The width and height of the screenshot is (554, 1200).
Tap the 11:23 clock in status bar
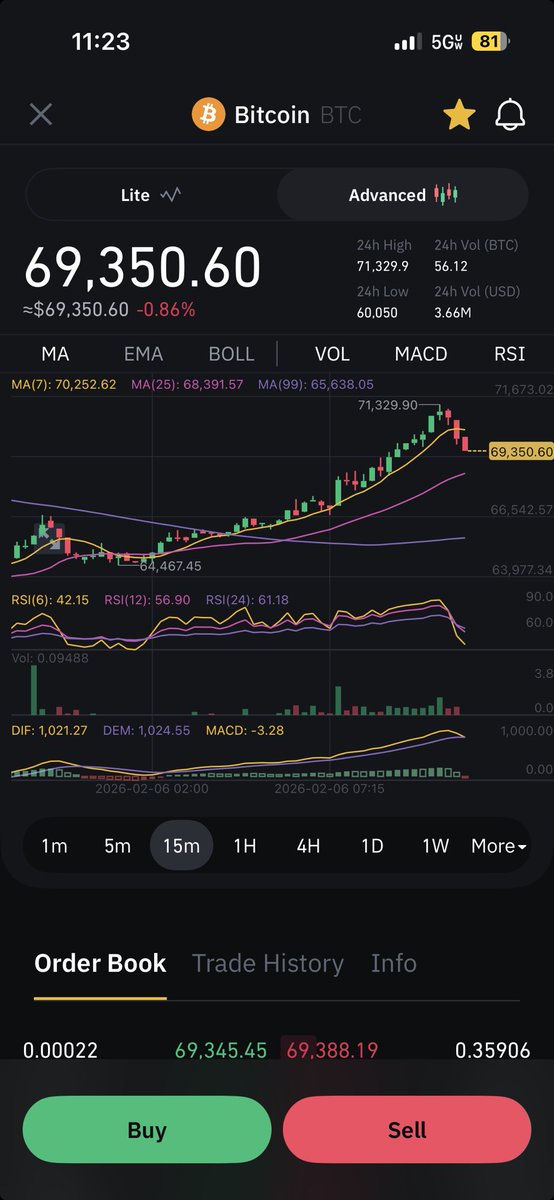point(101,42)
